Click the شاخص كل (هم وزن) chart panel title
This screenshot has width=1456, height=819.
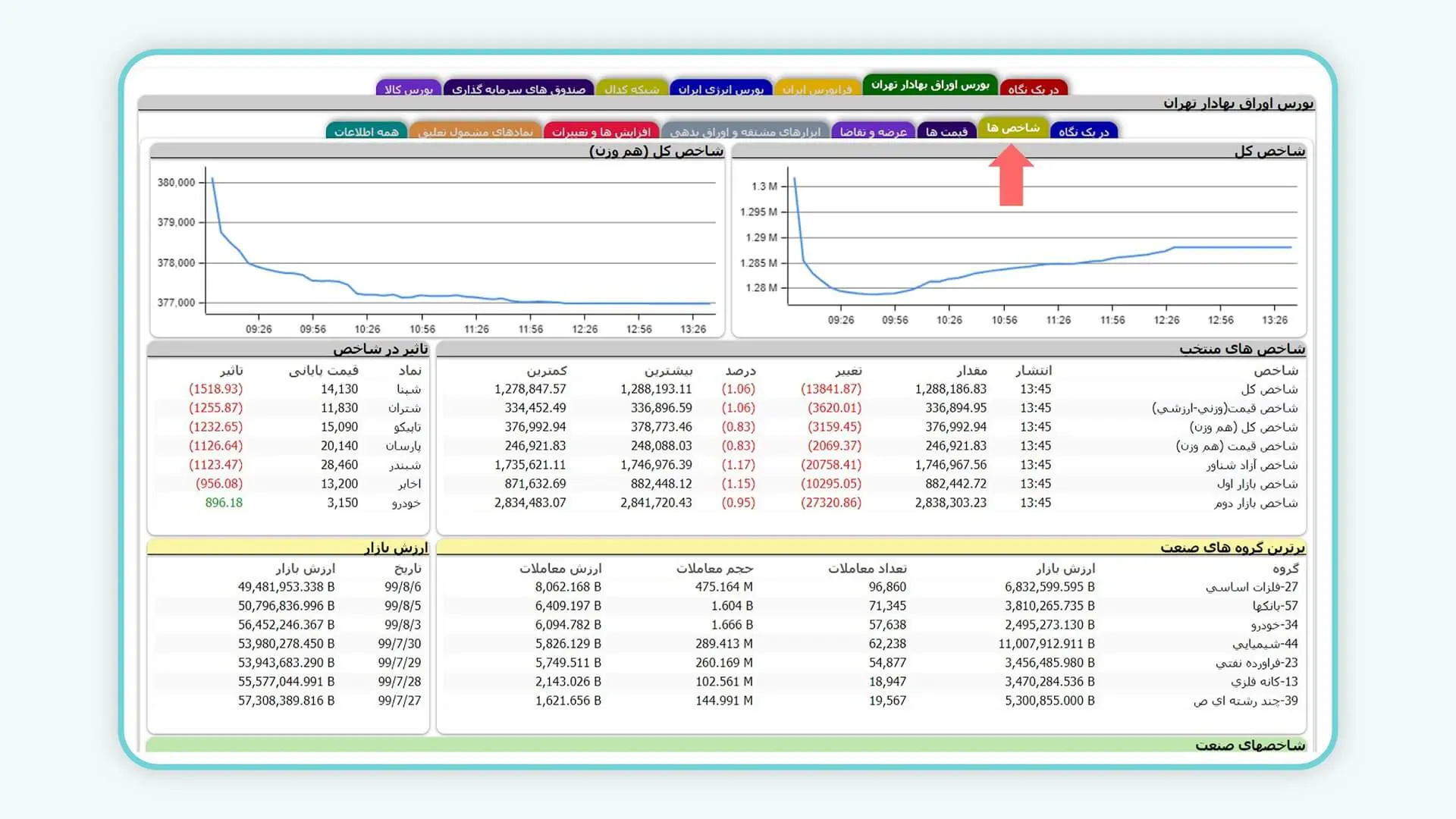[x=657, y=151]
